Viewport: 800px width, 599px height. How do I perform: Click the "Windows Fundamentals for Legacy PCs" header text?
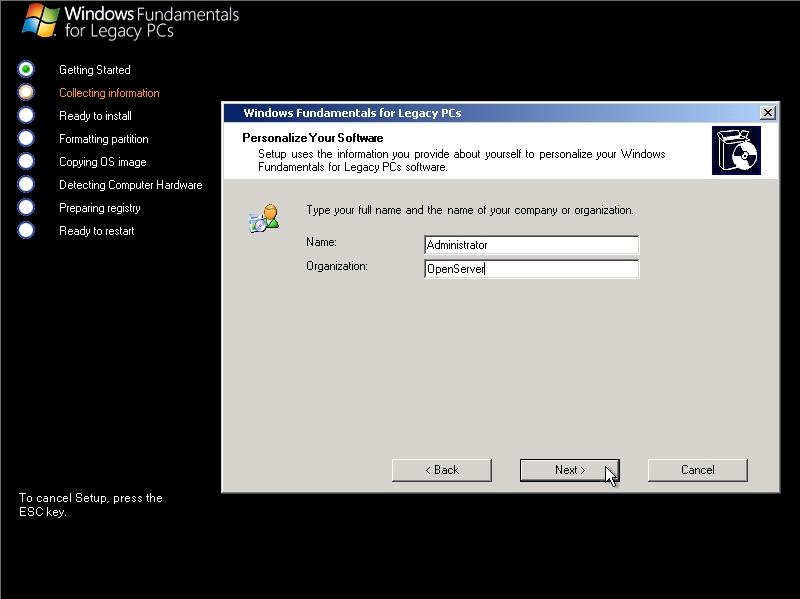point(152,22)
